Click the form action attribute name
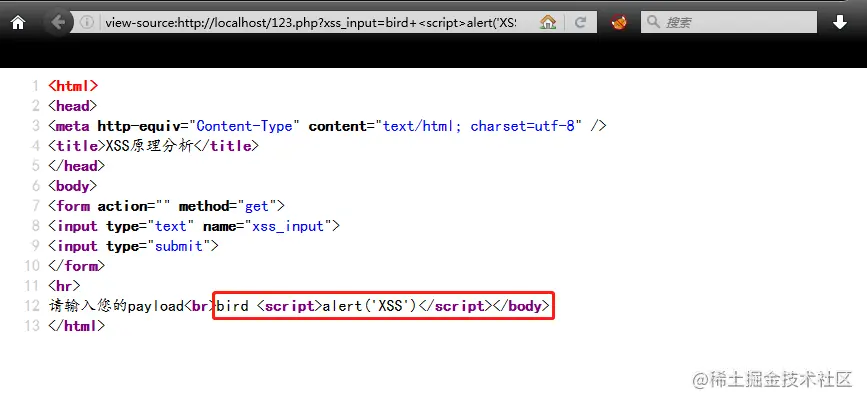The image size is (867, 404). point(122,206)
